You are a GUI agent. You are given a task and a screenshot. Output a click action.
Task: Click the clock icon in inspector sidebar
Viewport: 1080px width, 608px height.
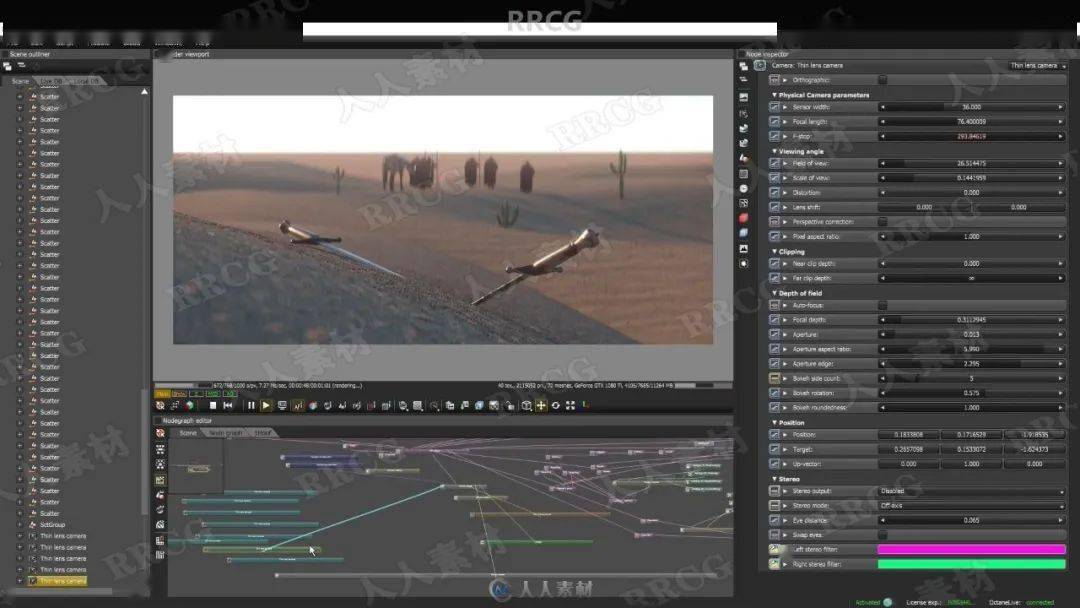point(743,188)
